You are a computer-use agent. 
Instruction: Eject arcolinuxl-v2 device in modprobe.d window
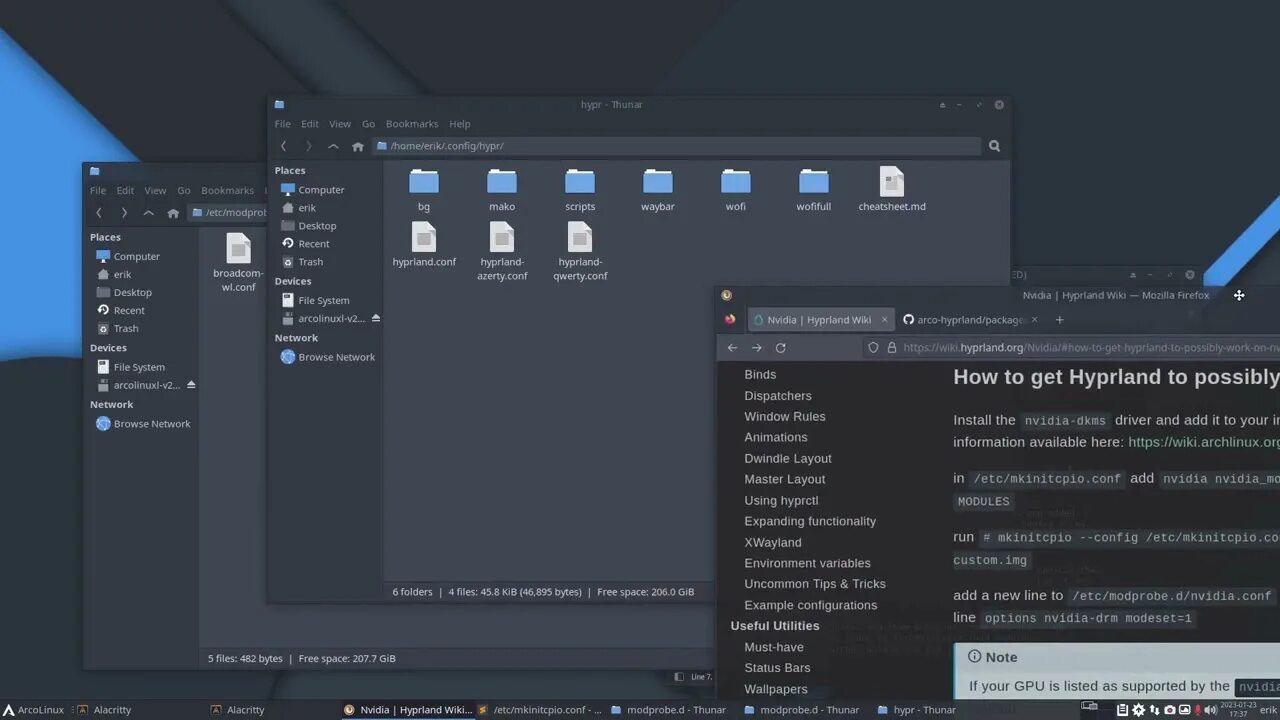coord(191,385)
